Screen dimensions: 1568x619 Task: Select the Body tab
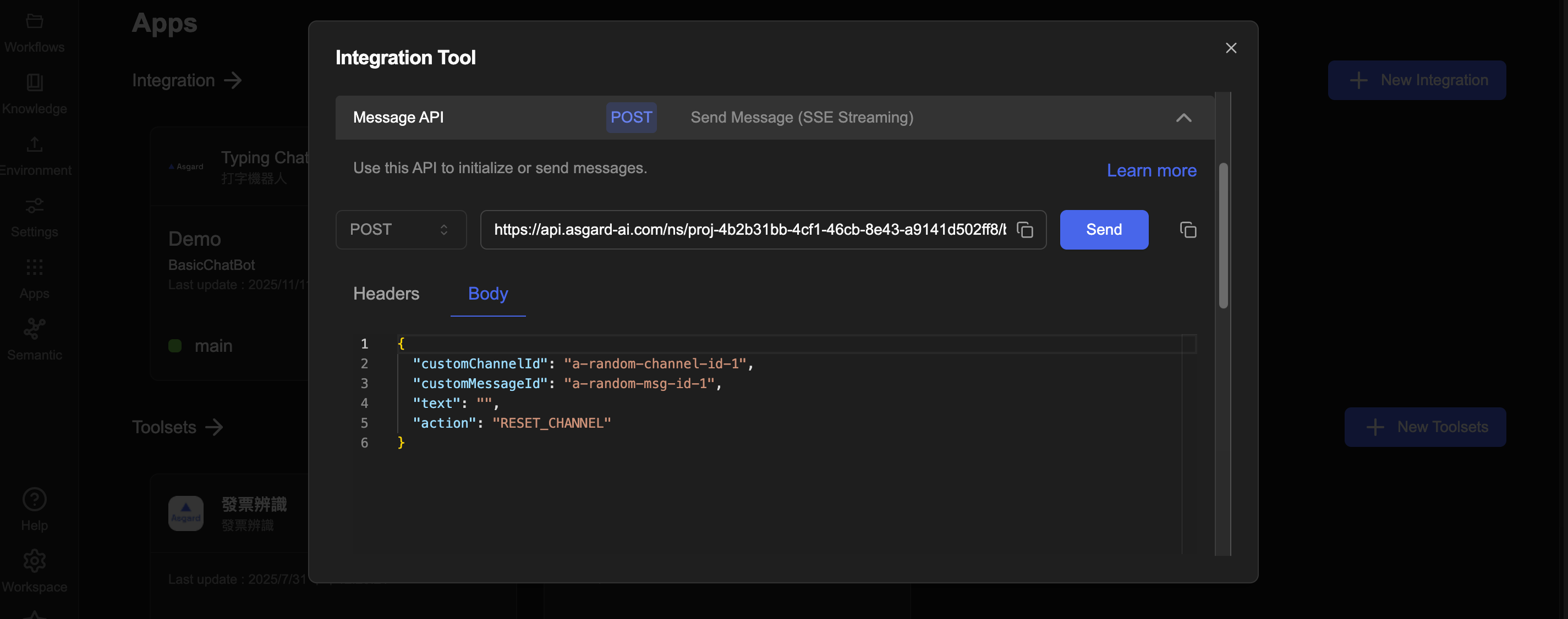487,294
